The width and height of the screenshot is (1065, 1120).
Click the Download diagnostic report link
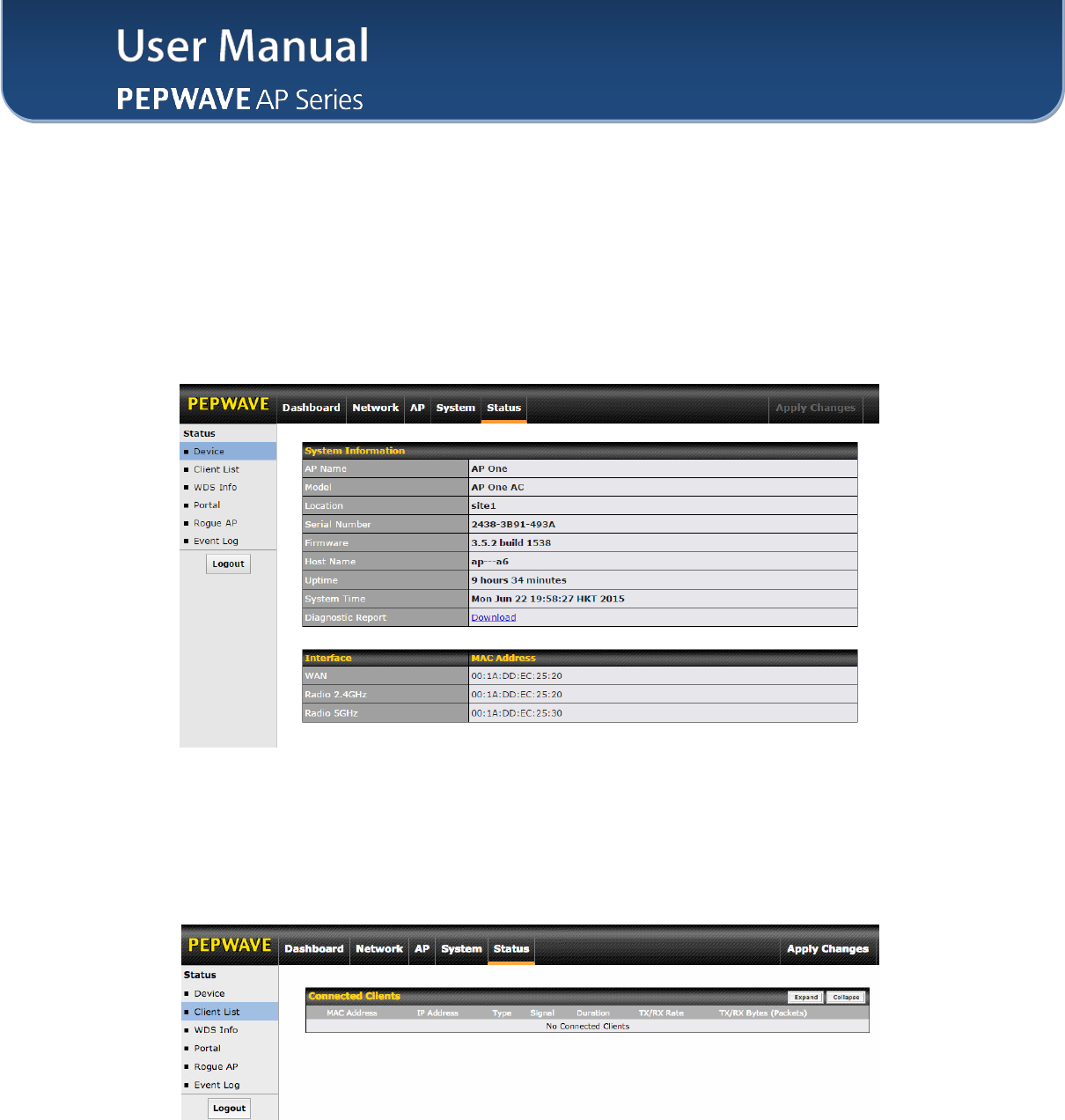494,617
